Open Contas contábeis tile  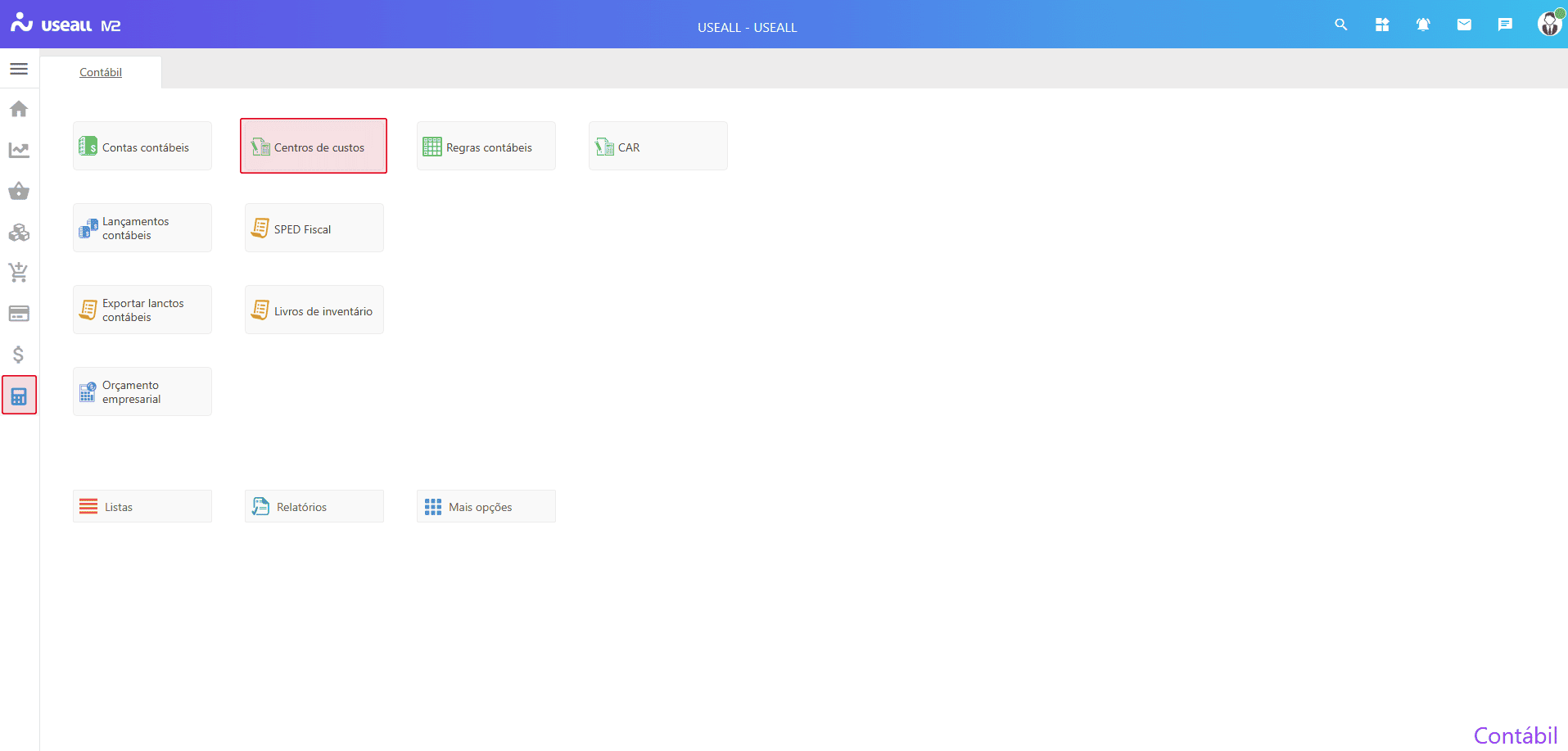142,147
